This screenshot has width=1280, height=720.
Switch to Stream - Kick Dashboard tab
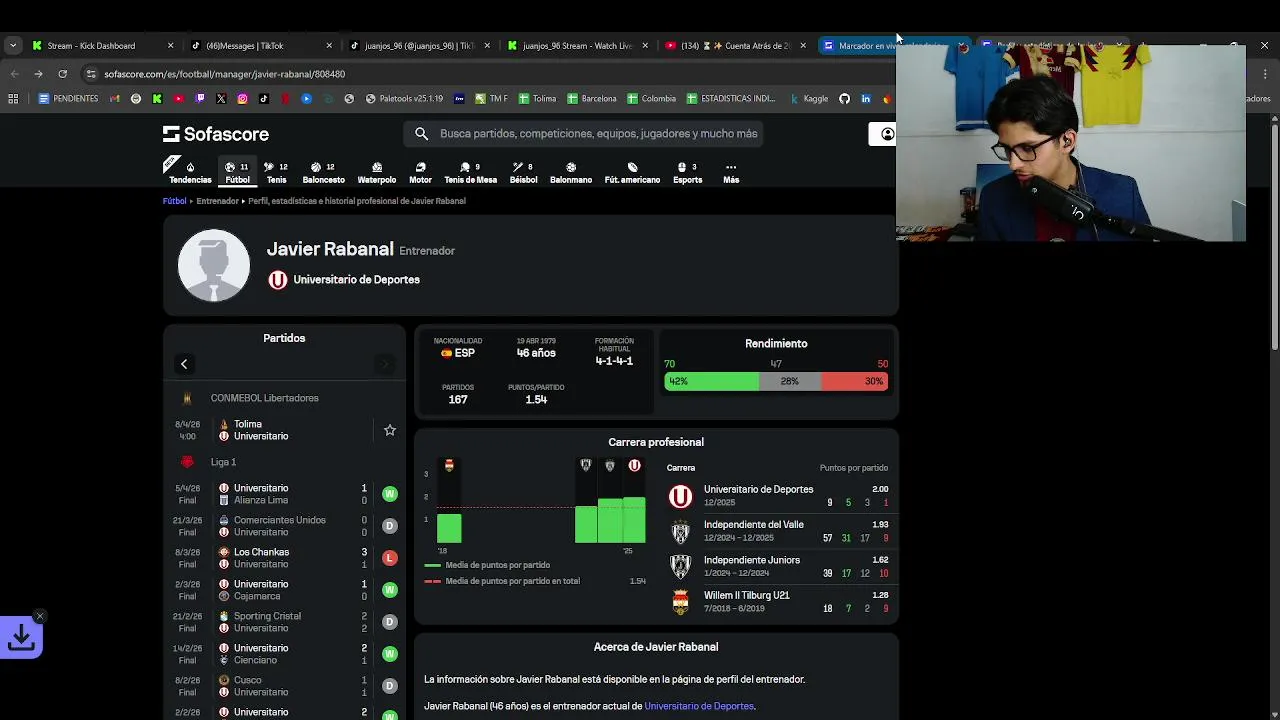[x=103, y=46]
